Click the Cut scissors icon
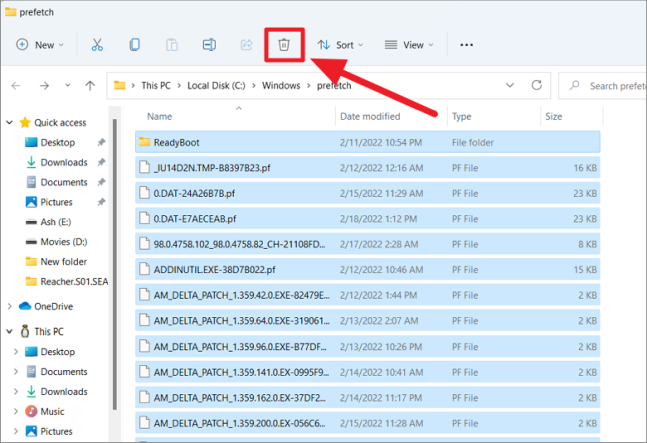647x443 pixels. tap(97, 45)
